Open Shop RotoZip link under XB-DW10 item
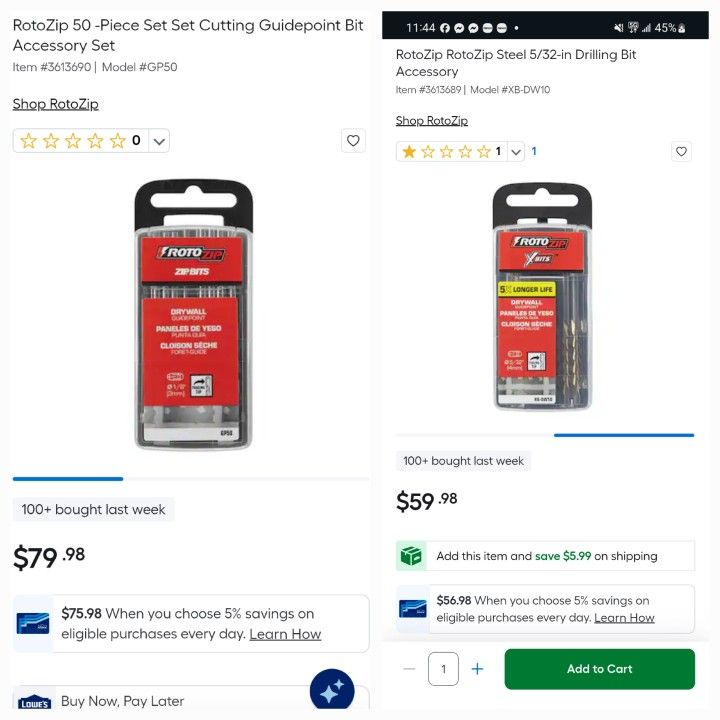The height and width of the screenshot is (720, 720). click(x=432, y=121)
